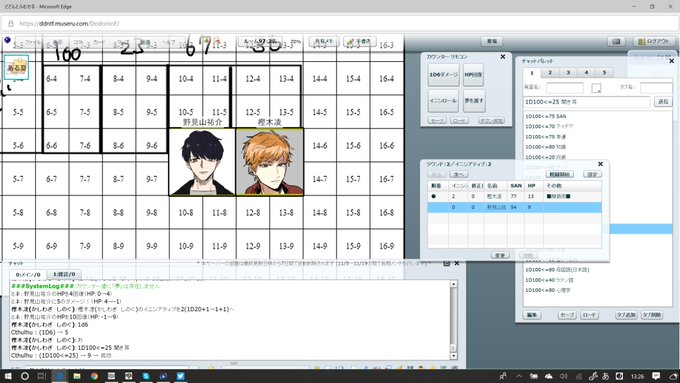Image resolution: width=680 pixels, height=383 pixels.
Task: Click the zoom-out magnifier icon on toolbar
Action: 216,41
